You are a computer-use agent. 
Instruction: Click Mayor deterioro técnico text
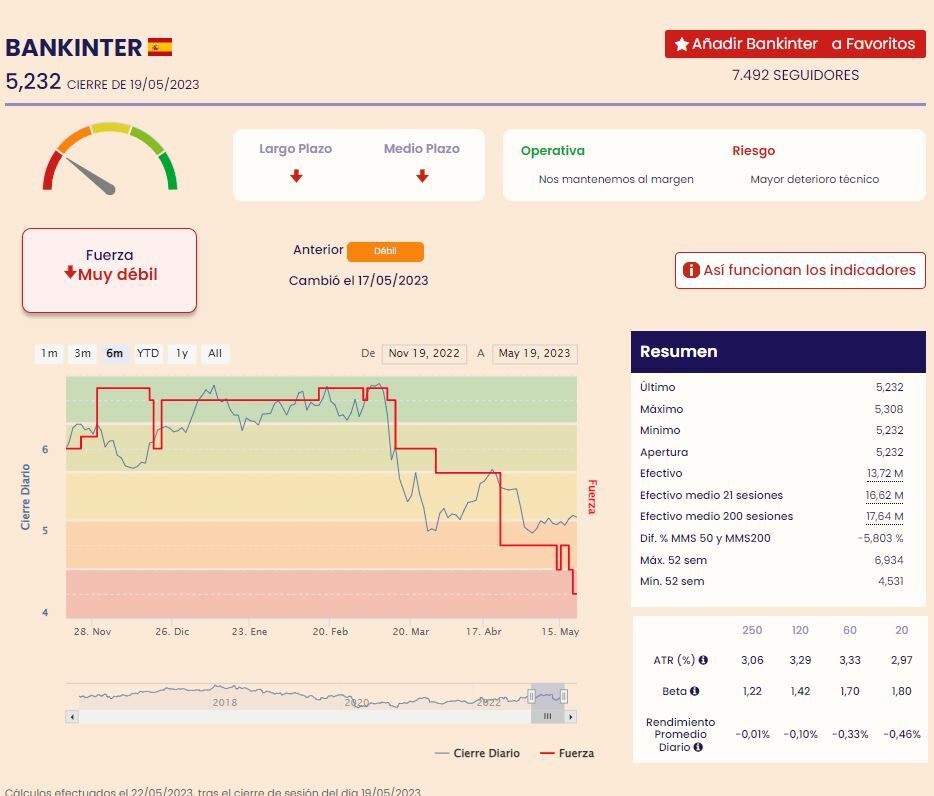814,179
